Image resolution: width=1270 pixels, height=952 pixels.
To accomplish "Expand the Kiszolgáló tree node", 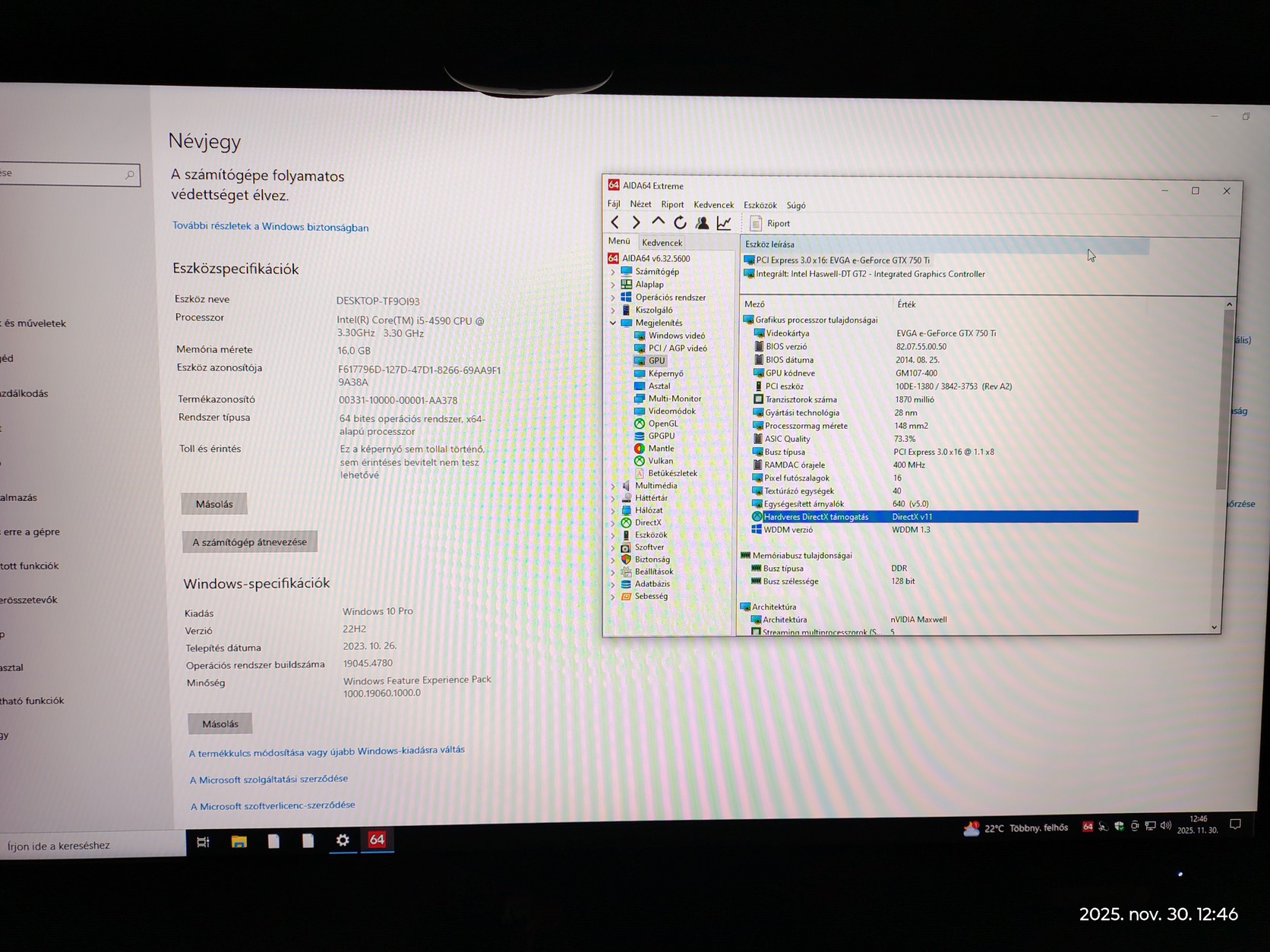I will (613, 310).
